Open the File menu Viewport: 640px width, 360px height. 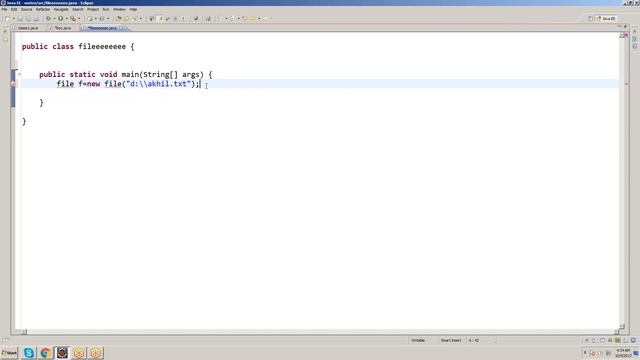click(4, 9)
